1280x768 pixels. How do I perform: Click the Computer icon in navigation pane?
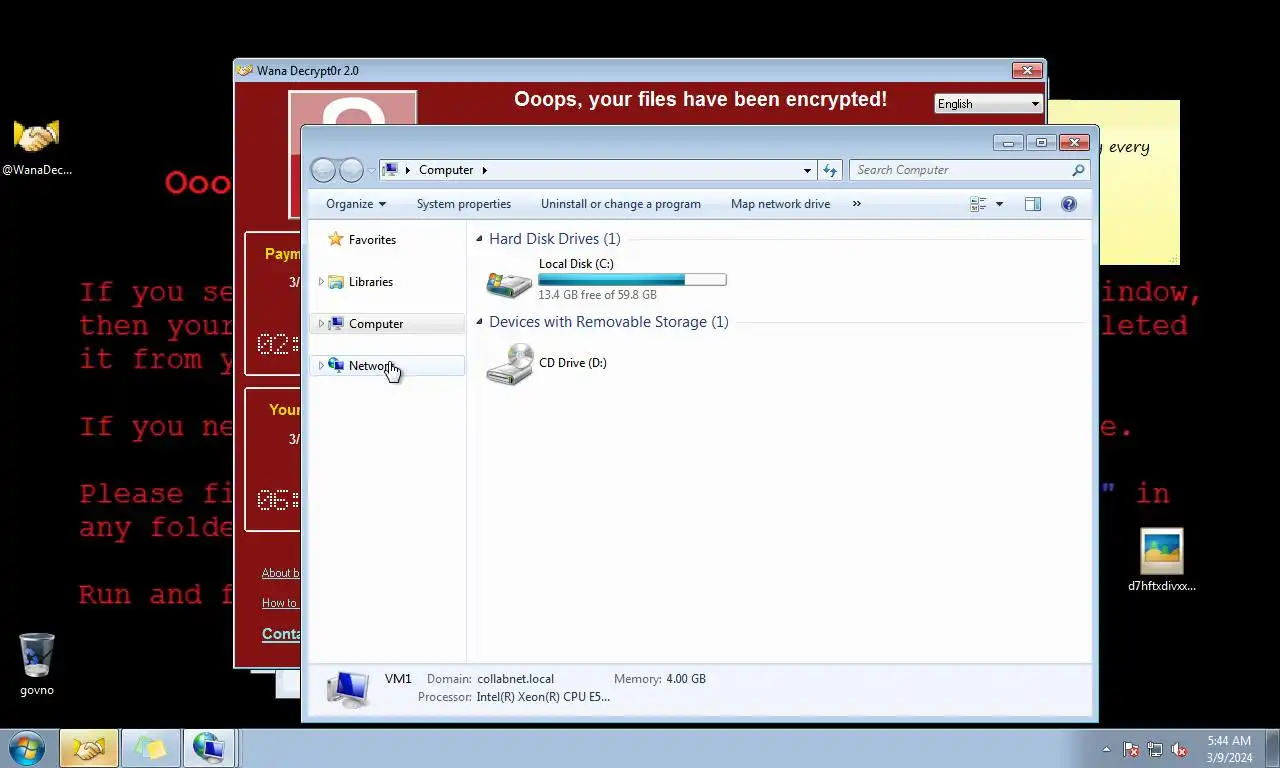(336, 324)
